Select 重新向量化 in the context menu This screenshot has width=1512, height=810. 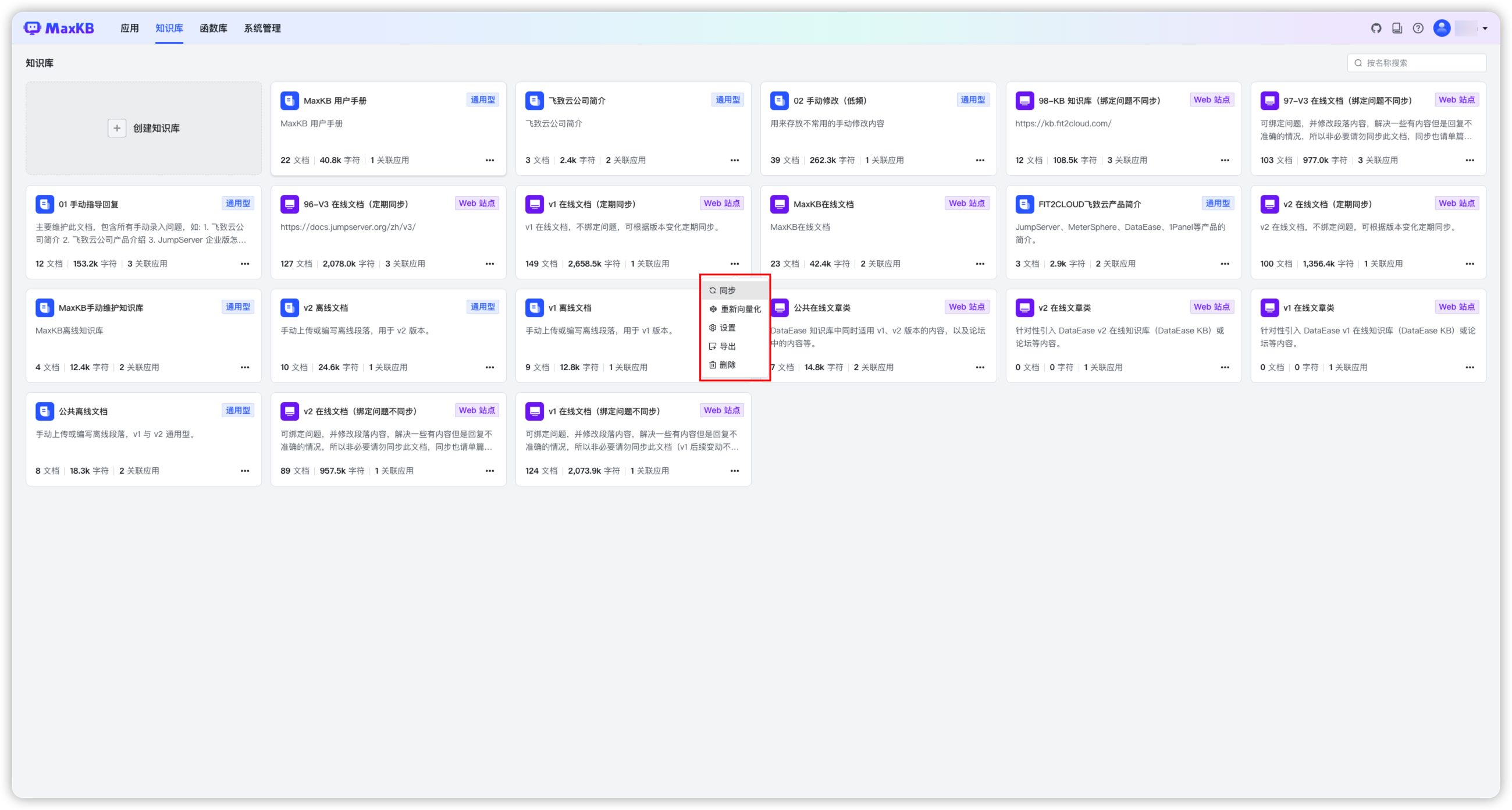point(739,310)
